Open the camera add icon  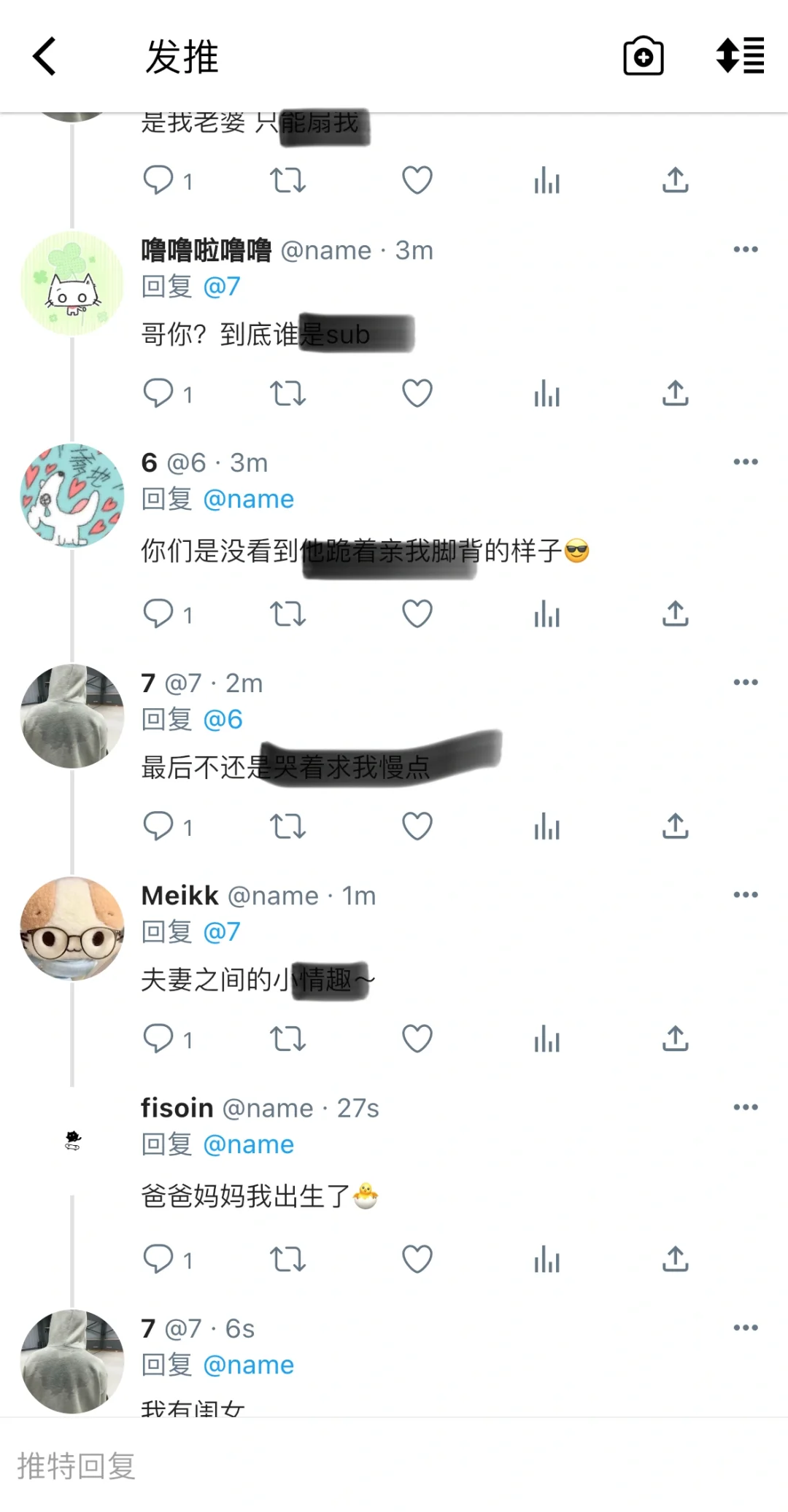[x=644, y=56]
